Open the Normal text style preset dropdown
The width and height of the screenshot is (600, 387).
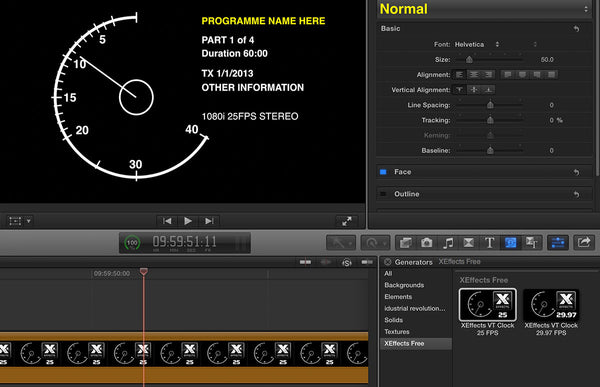(x=484, y=9)
